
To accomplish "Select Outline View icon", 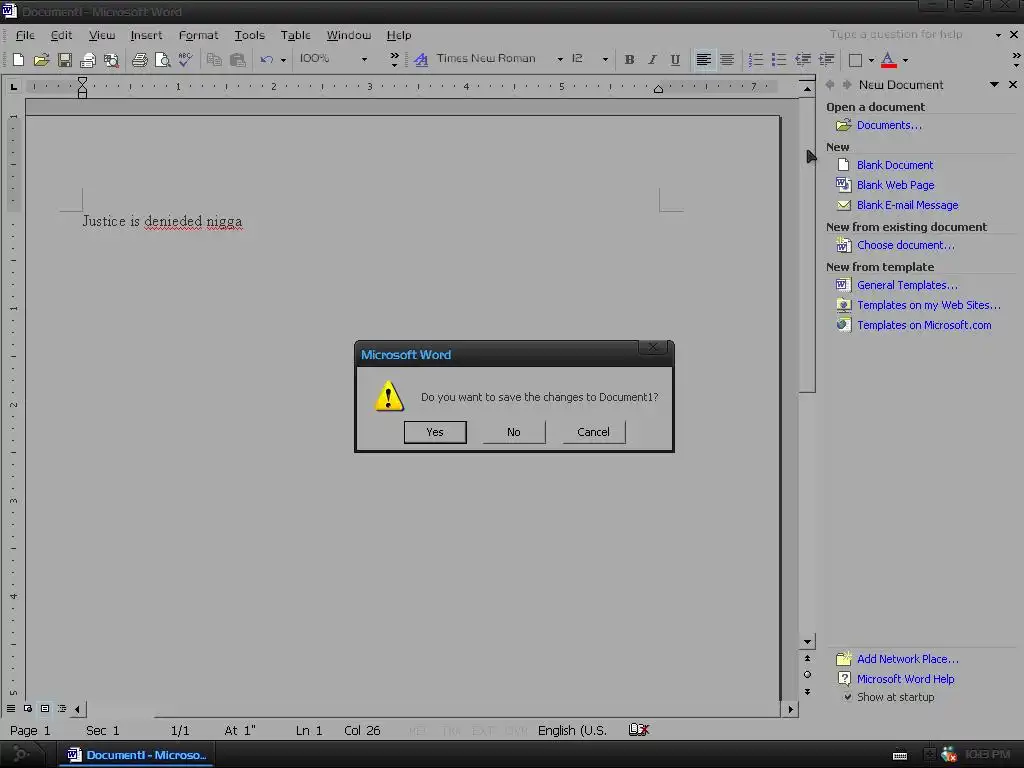I will [61, 709].
